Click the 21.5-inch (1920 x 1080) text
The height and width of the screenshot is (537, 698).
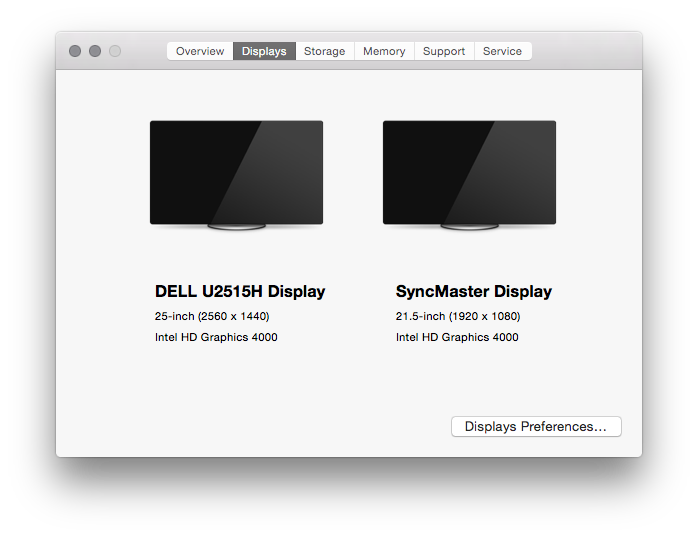(458, 316)
